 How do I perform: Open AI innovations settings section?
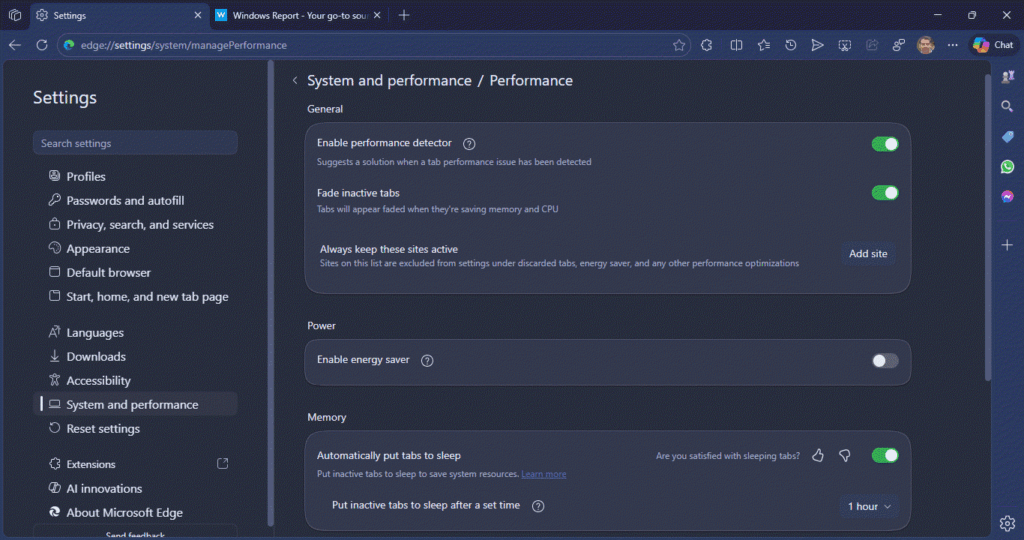click(x=135, y=488)
